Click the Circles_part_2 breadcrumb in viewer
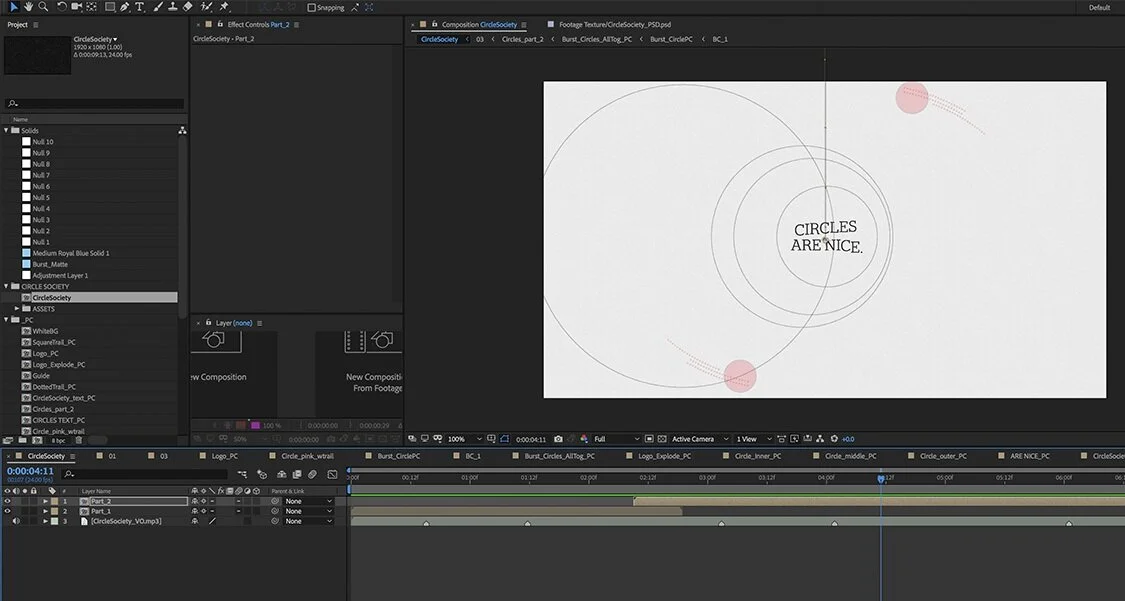Screen dimensions: 1125x601 pyautogui.click(x=522, y=39)
